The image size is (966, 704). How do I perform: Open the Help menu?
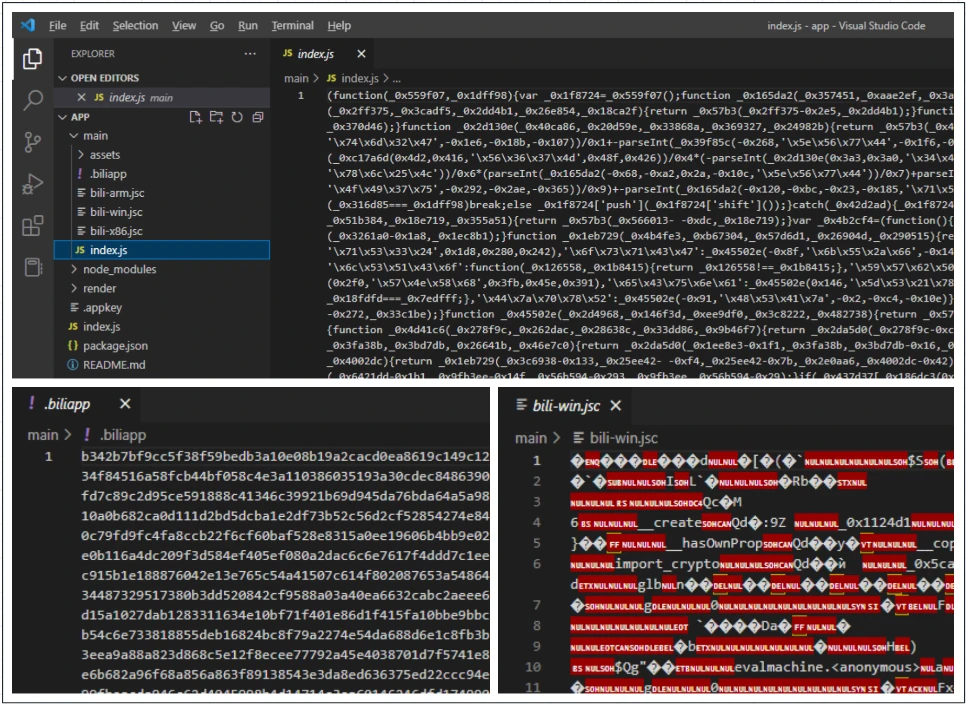[x=339, y=25]
